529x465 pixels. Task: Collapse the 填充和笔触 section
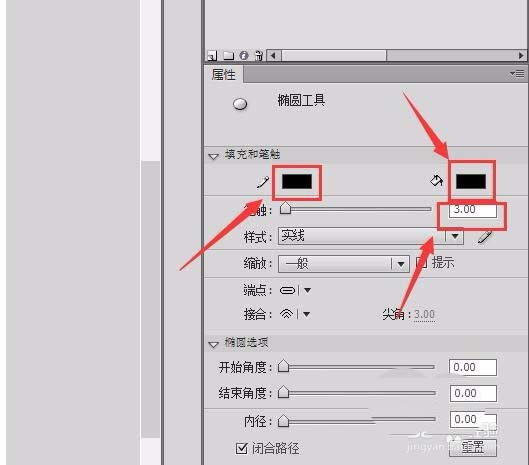coord(214,156)
